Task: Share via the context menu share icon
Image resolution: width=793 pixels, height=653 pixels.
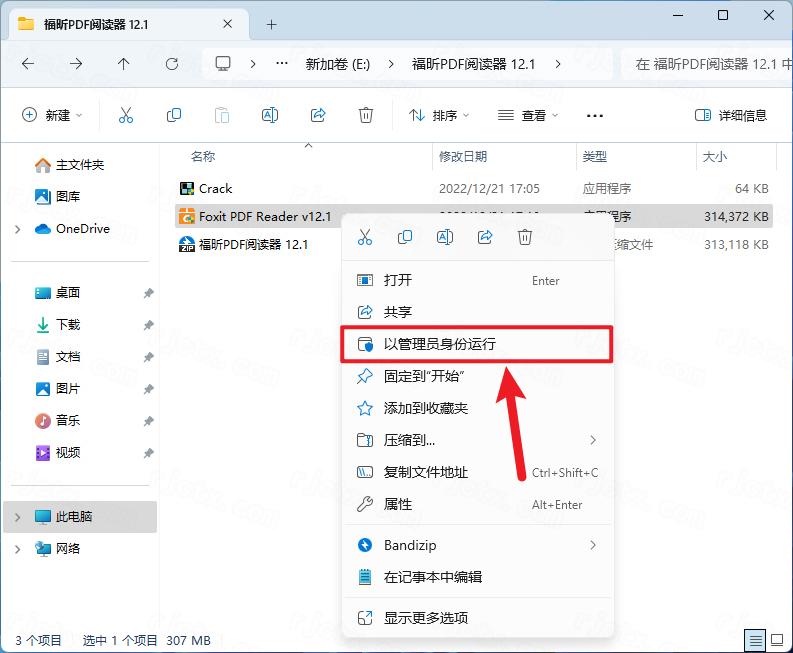Action: point(485,237)
